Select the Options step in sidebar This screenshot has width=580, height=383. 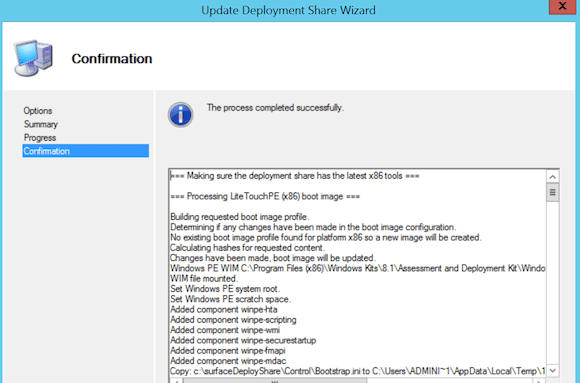pos(38,111)
